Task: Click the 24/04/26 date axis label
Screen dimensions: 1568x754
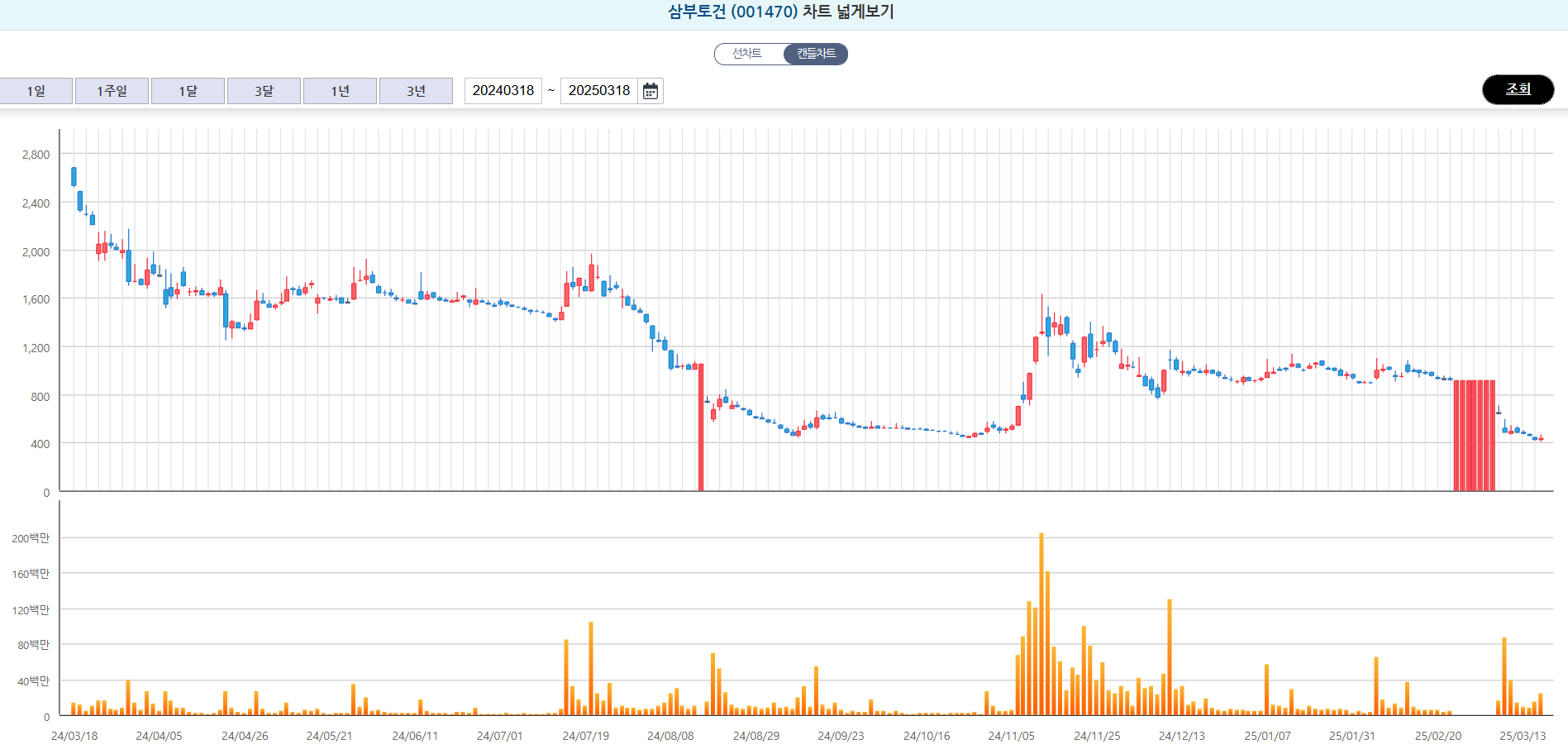Action: click(x=245, y=736)
